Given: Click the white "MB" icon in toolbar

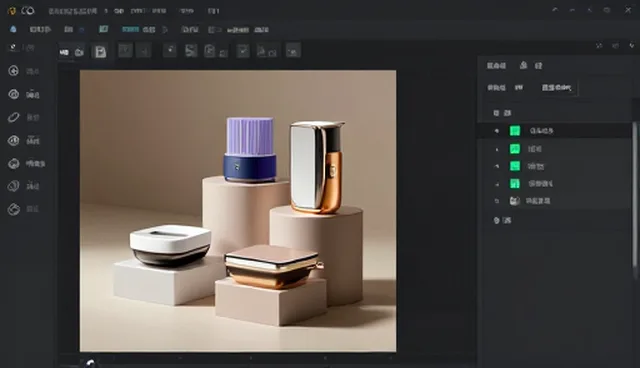Looking at the screenshot, I should click(64, 52).
